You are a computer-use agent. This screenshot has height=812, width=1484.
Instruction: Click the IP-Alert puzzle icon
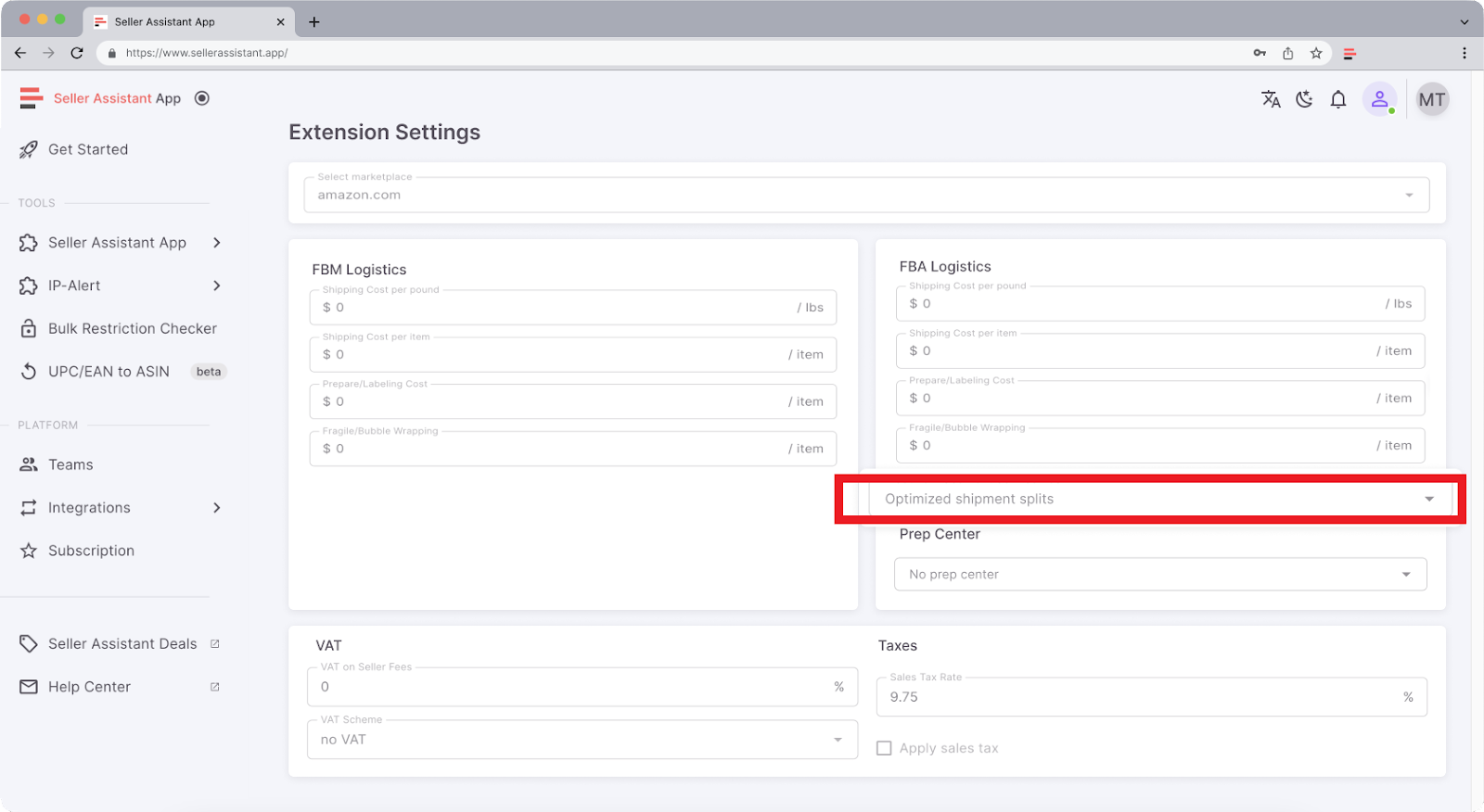point(29,285)
